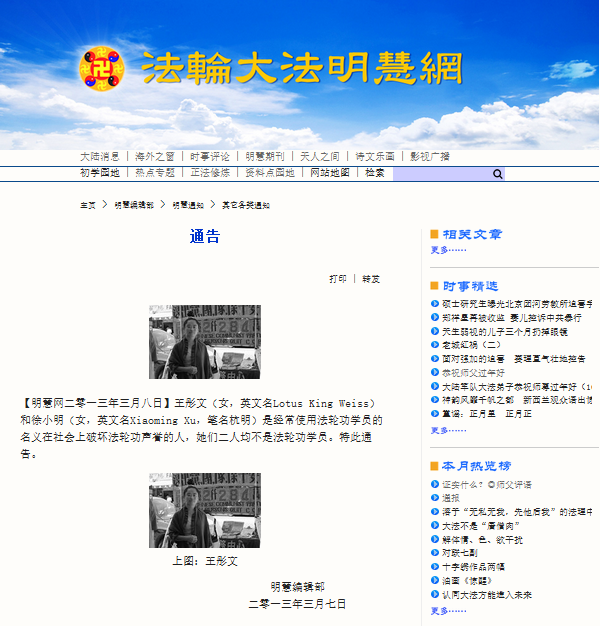Image resolution: width=600 pixels, height=626 pixels.
Task: Click the search text input field
Action: 440,174
